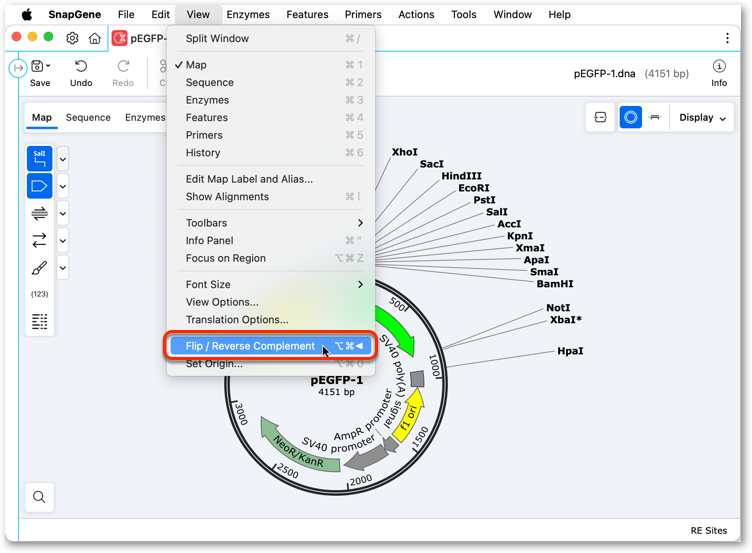Toggle the translations arrows button
The height and width of the screenshot is (553, 752).
39,240
